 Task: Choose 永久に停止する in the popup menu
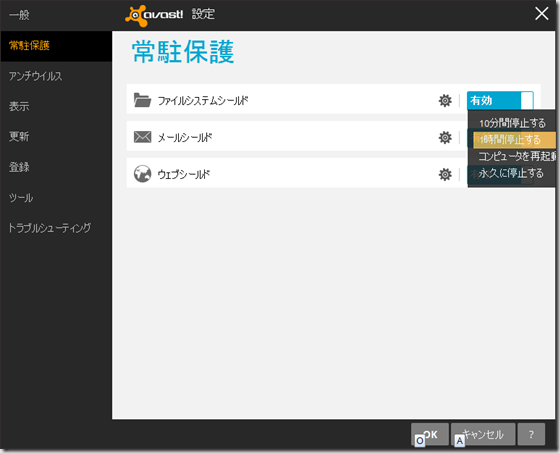tap(512, 173)
